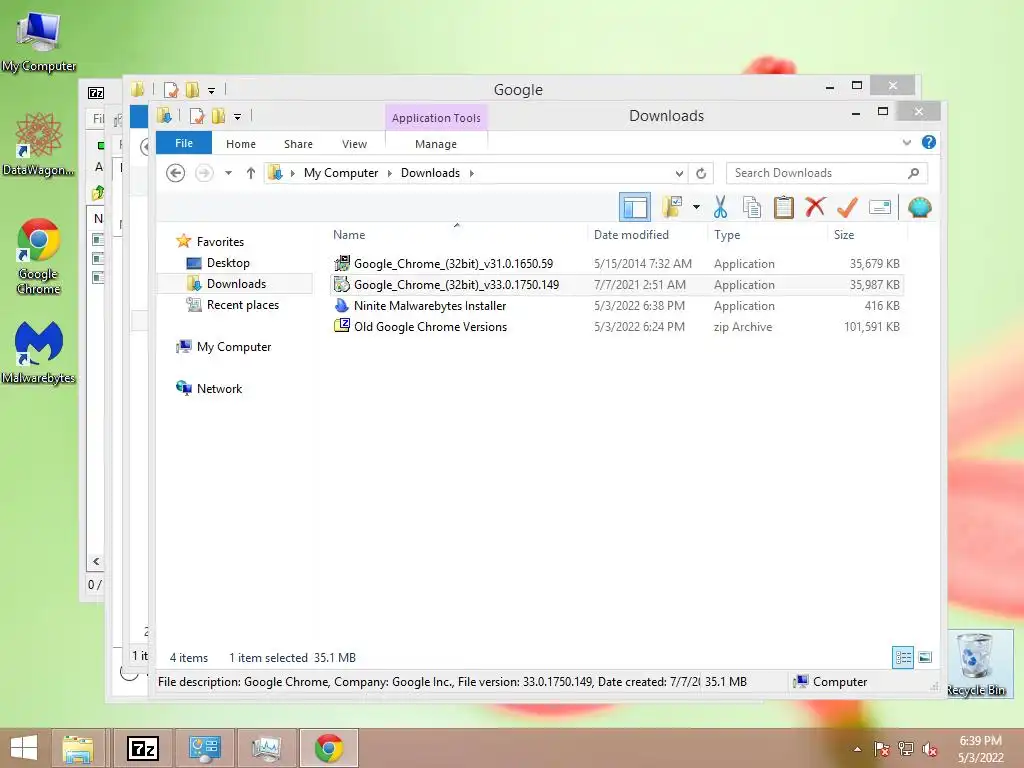This screenshot has height=768, width=1024.
Task: Open the File ribbon tab
Action: point(184,143)
